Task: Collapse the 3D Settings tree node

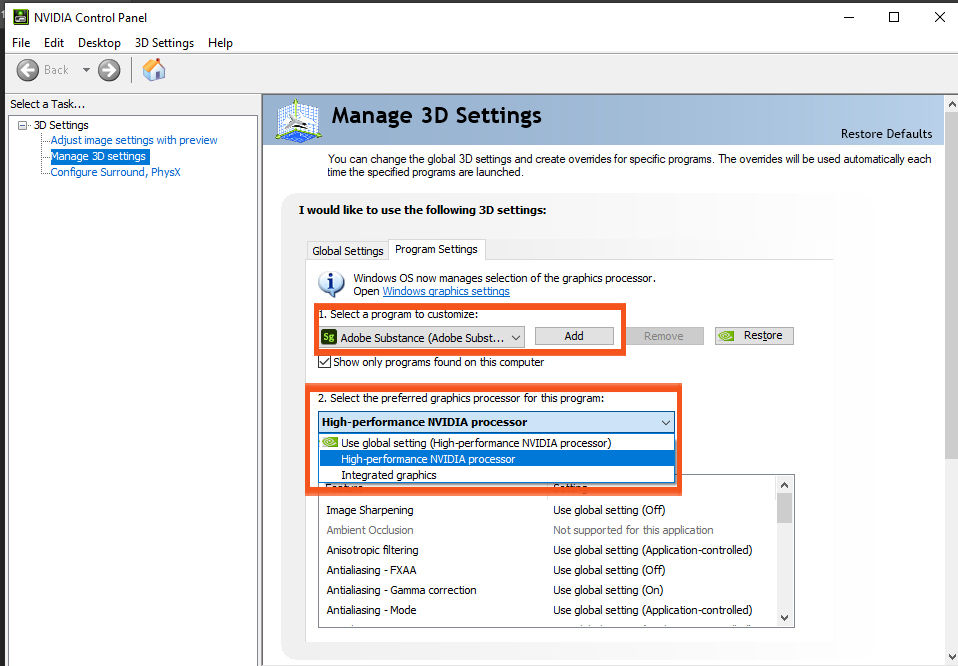Action: click(x=23, y=125)
